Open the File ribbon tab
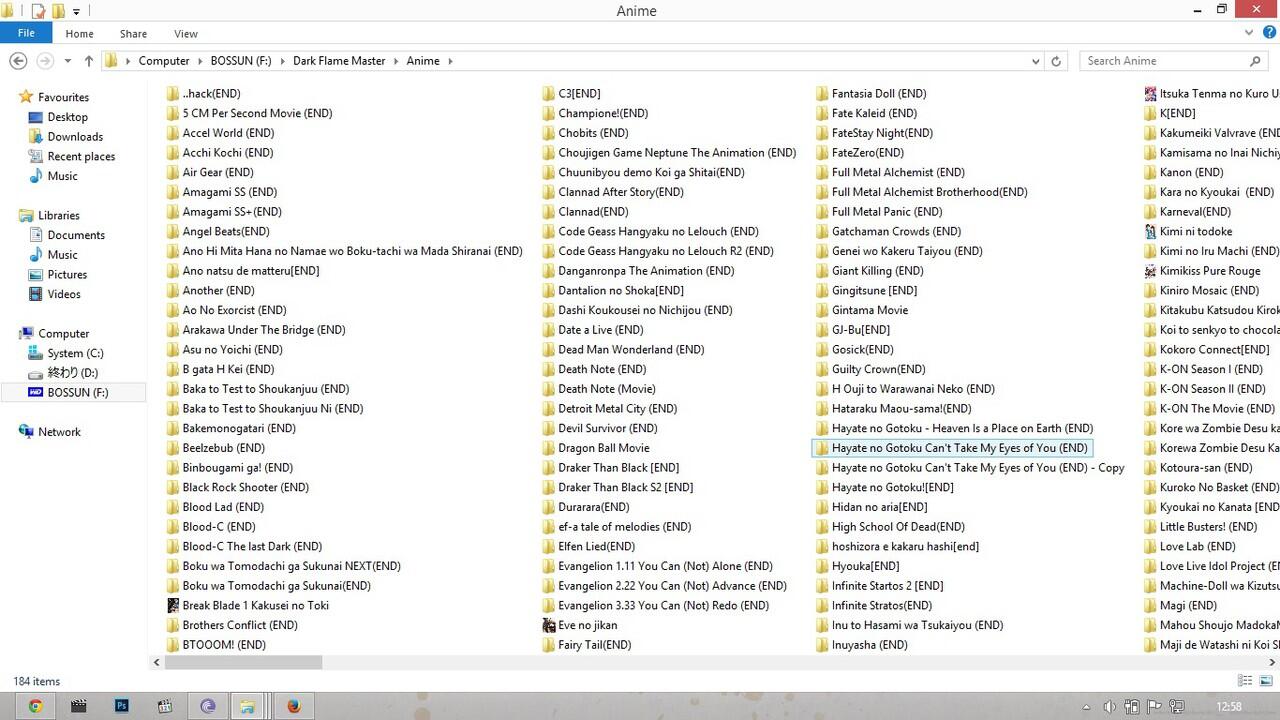 25,33
